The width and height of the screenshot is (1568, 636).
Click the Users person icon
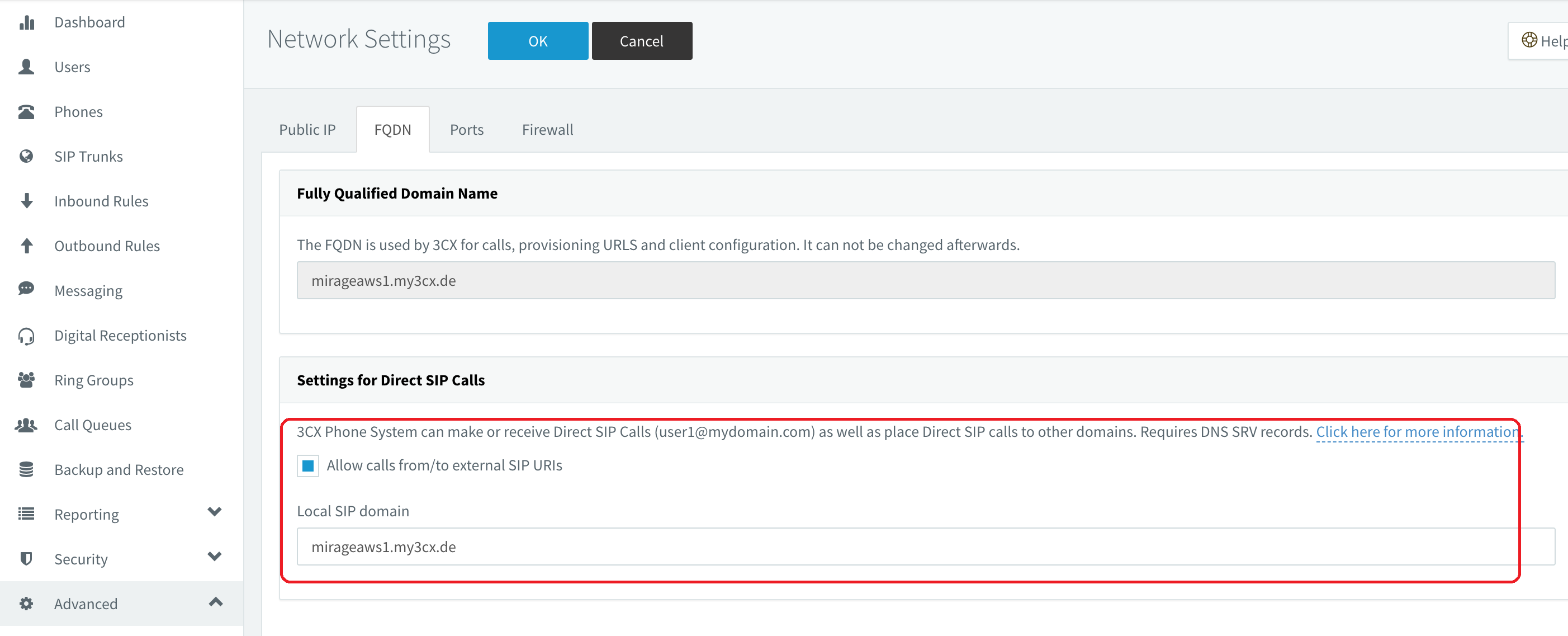26,67
